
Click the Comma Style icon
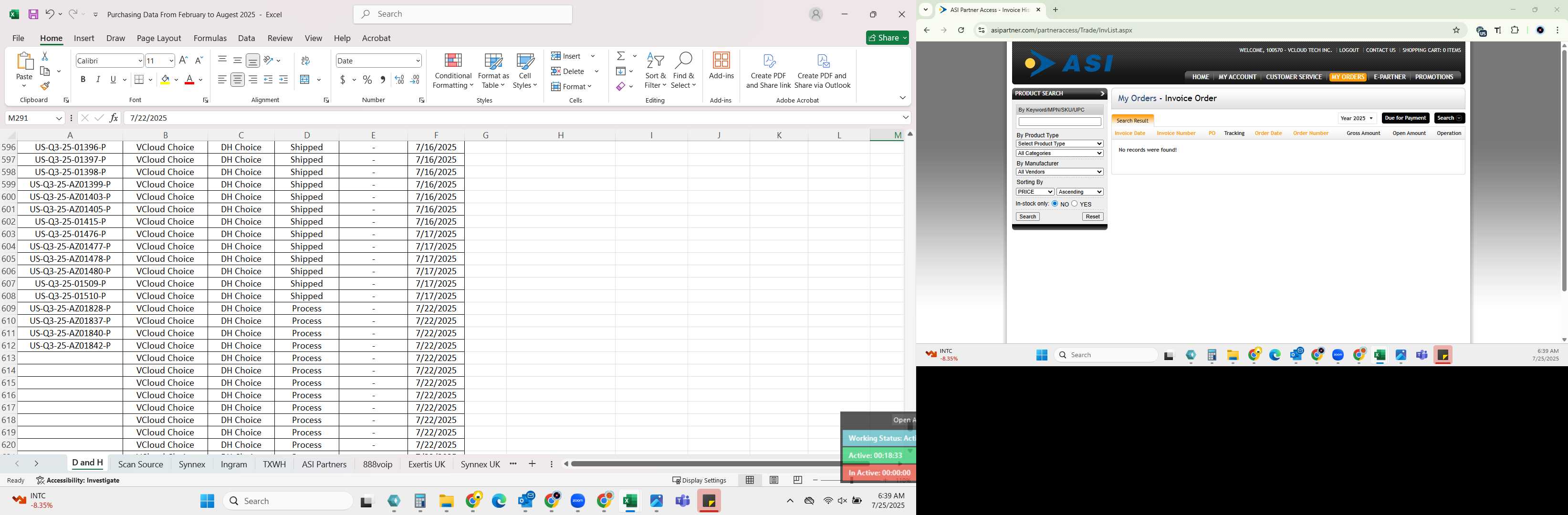(382, 80)
